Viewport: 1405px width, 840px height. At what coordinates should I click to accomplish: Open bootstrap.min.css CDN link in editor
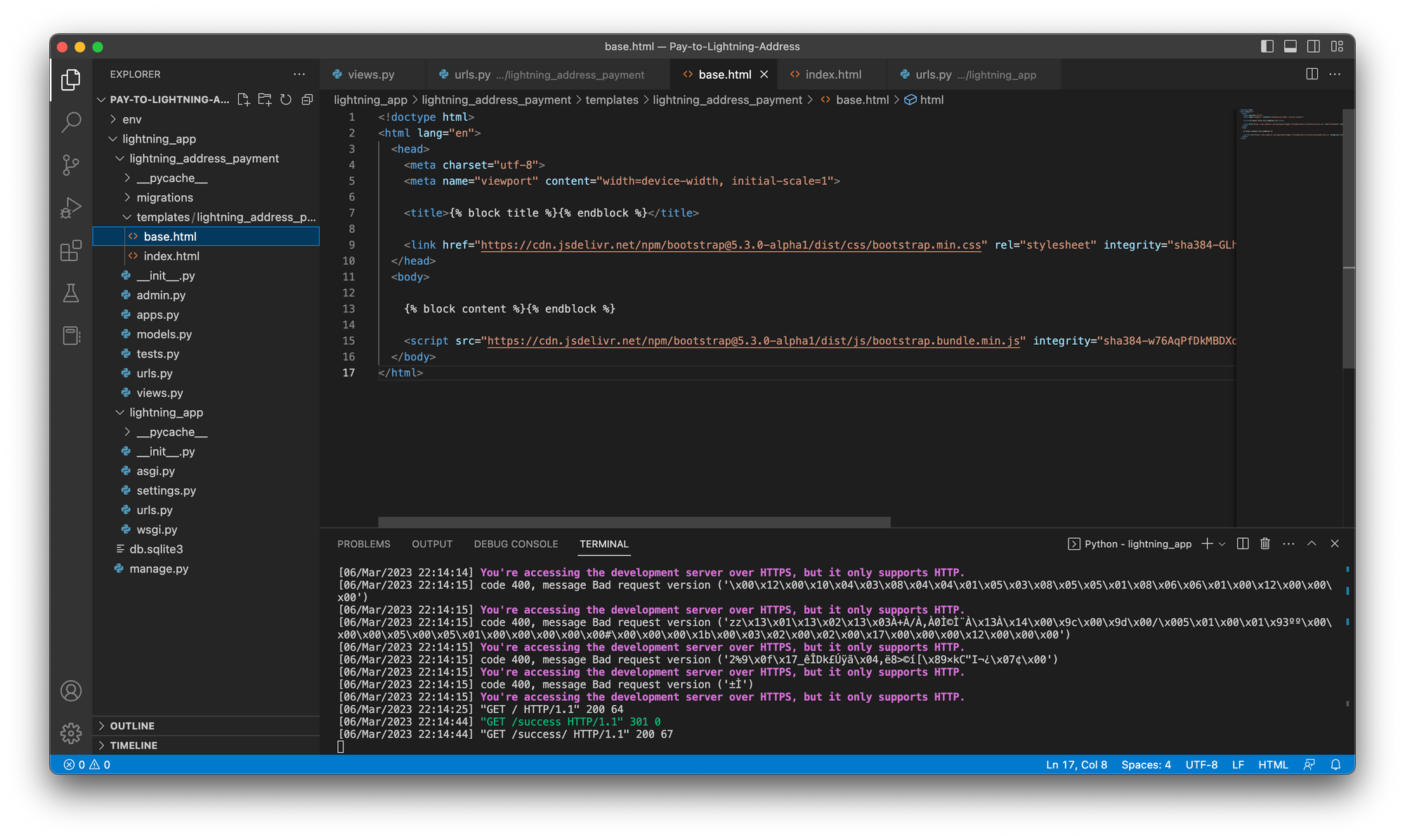731,245
